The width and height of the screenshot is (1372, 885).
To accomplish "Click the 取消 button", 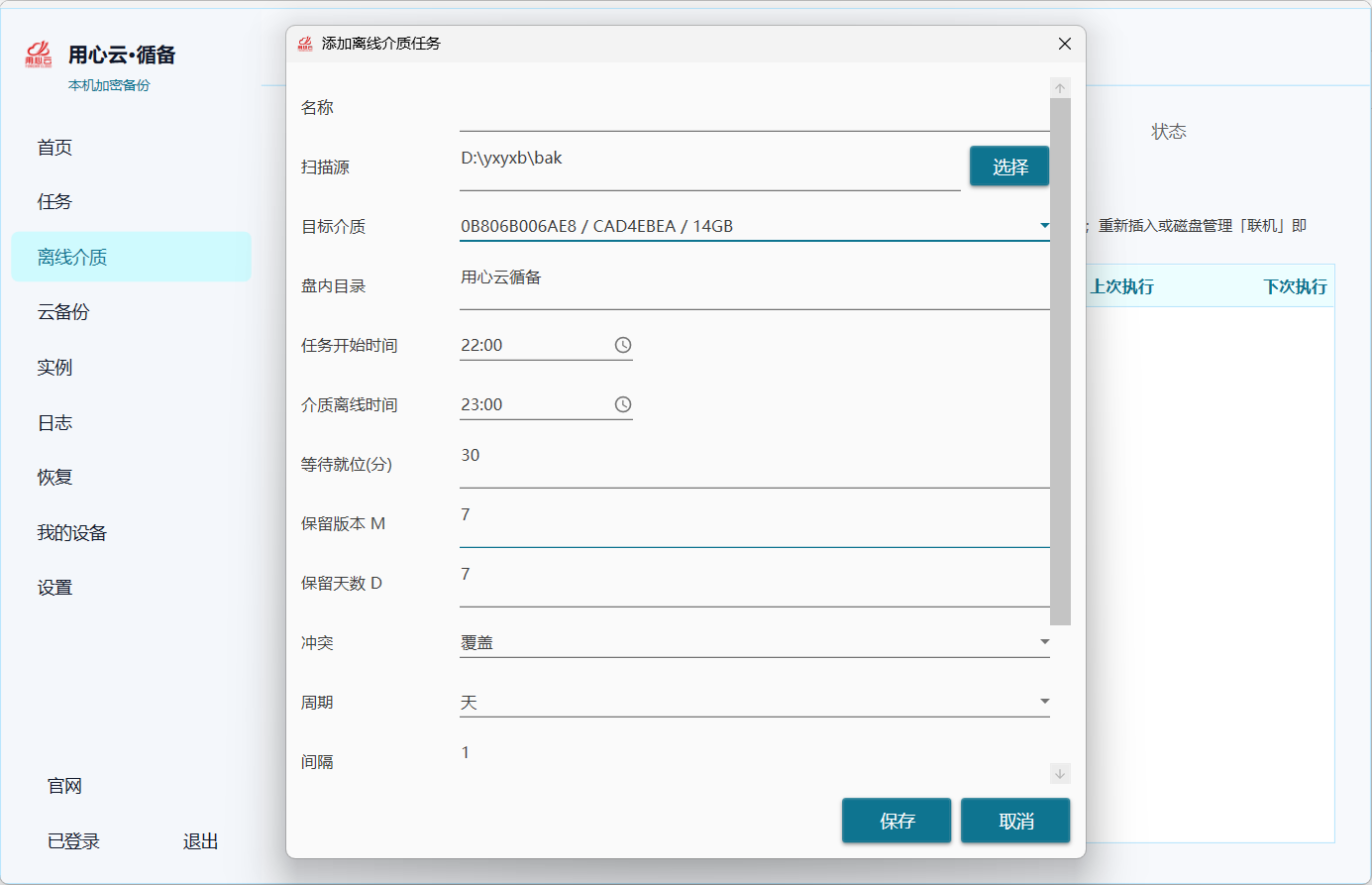I will click(1015, 821).
